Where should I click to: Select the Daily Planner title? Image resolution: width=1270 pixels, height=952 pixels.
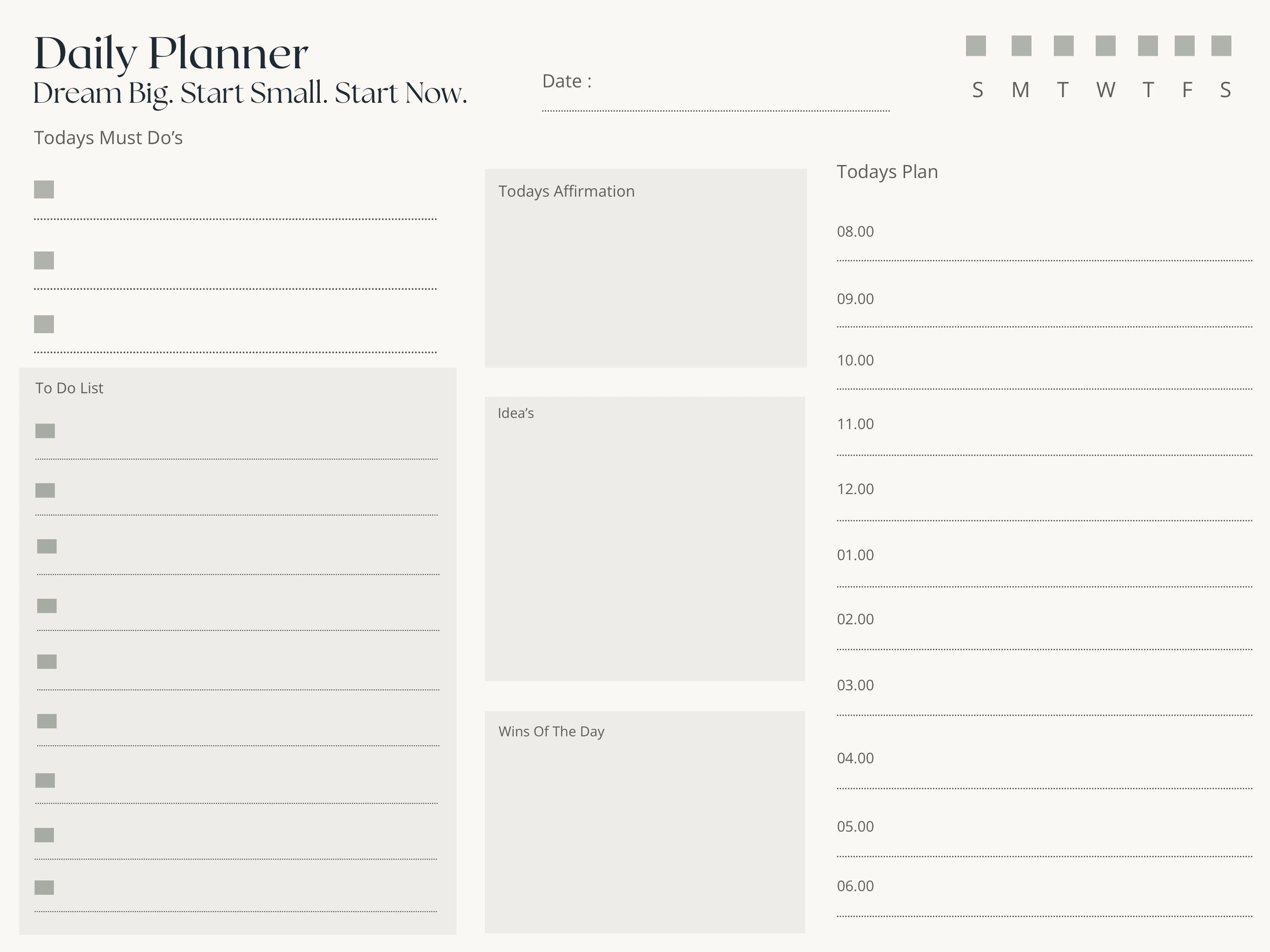pos(171,54)
